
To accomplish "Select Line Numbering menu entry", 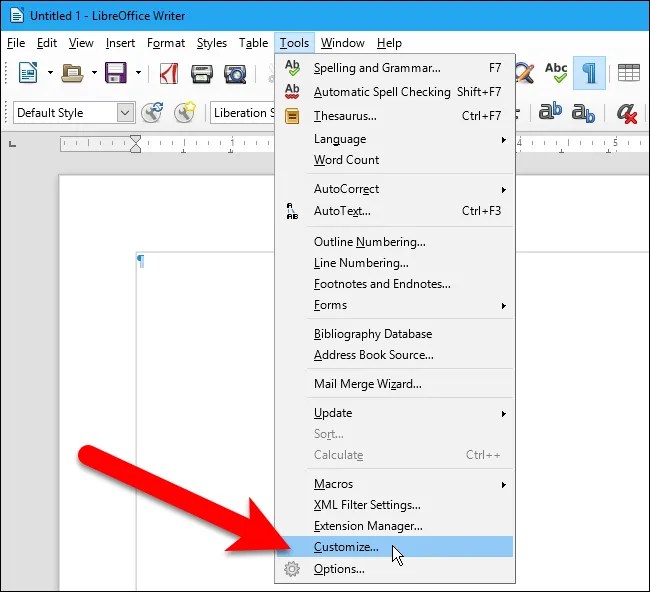I will [x=395, y=263].
